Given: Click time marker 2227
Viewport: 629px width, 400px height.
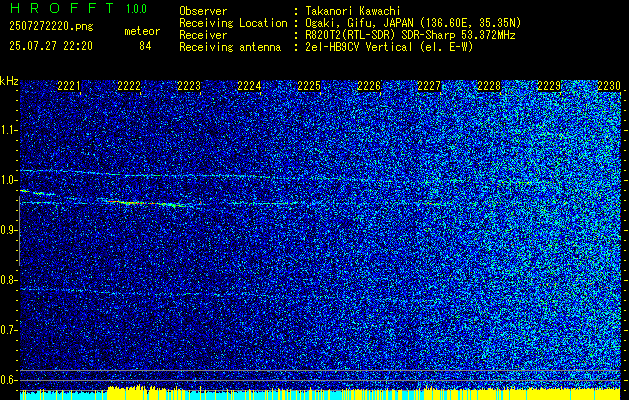Looking at the screenshot, I should pyautogui.click(x=429, y=86).
